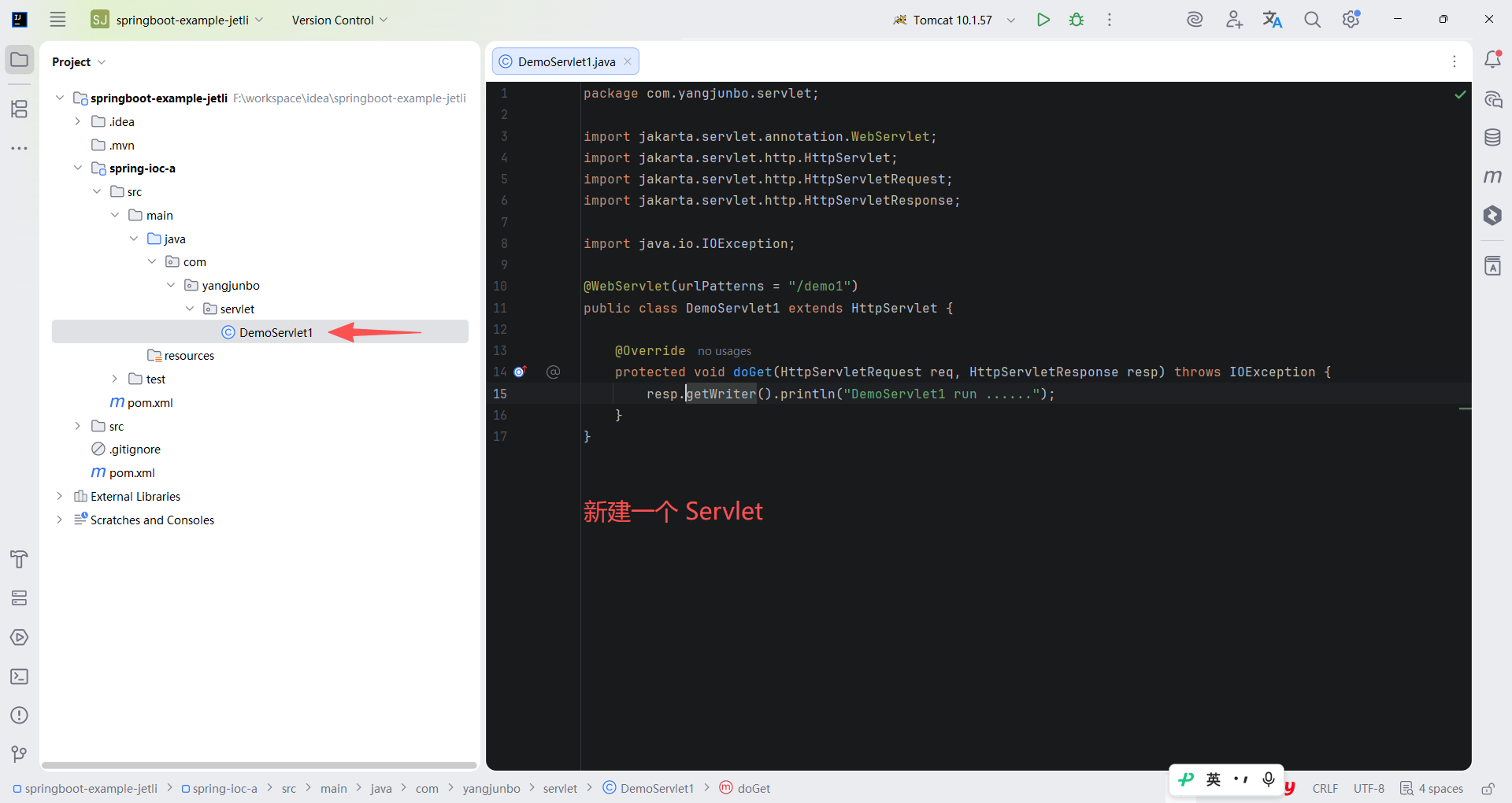Open the Project view dropdown

(x=79, y=61)
